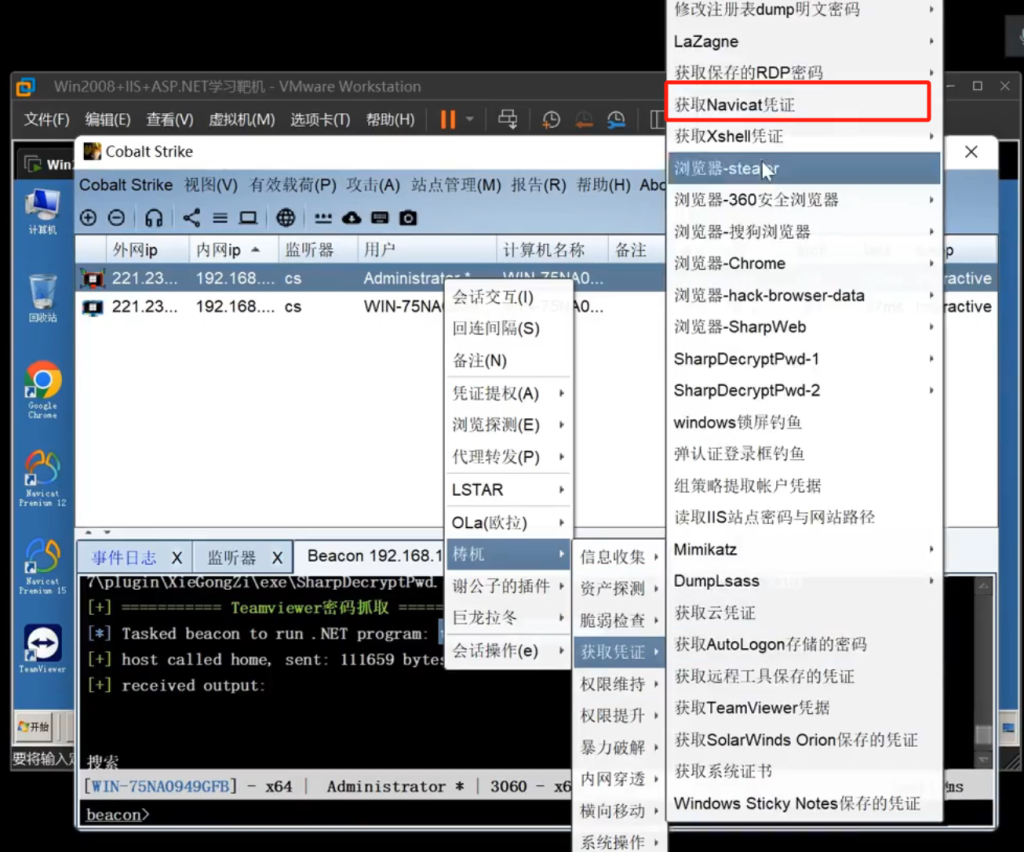Expand the LSTAR submenu arrow
This screenshot has height=852, width=1024.
561,490
